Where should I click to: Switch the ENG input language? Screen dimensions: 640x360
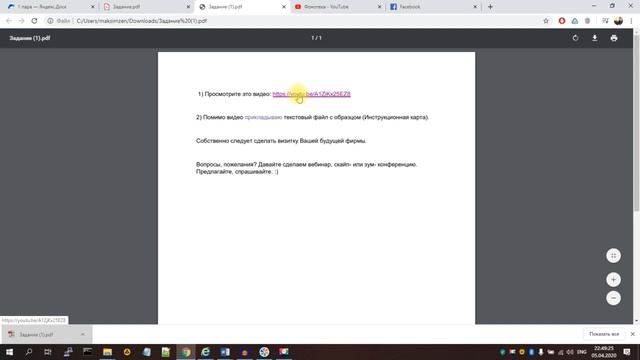(582, 352)
